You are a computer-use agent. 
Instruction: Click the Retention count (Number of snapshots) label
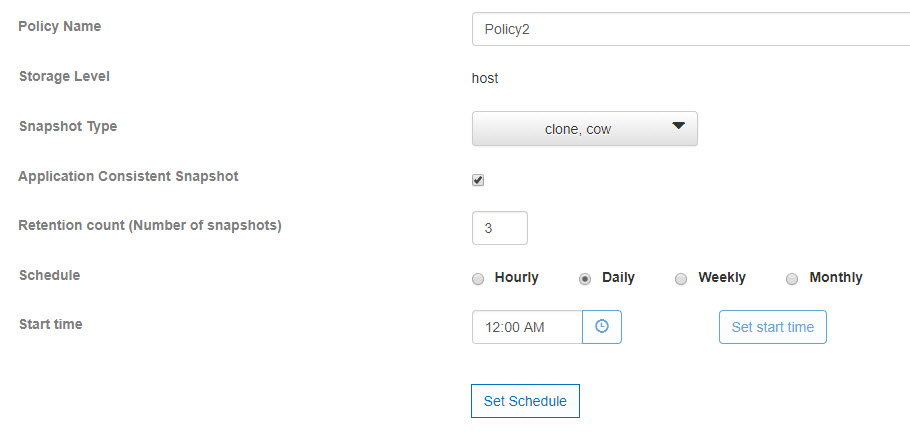[x=150, y=226]
